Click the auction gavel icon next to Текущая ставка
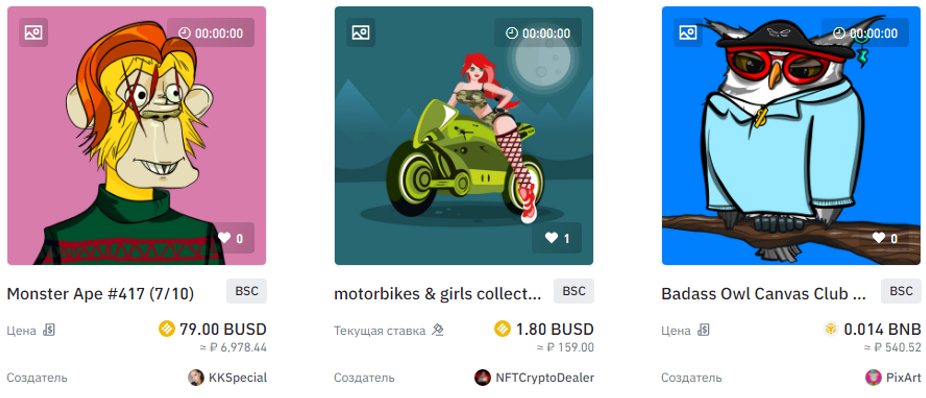The height and width of the screenshot is (398, 926). pos(437,330)
